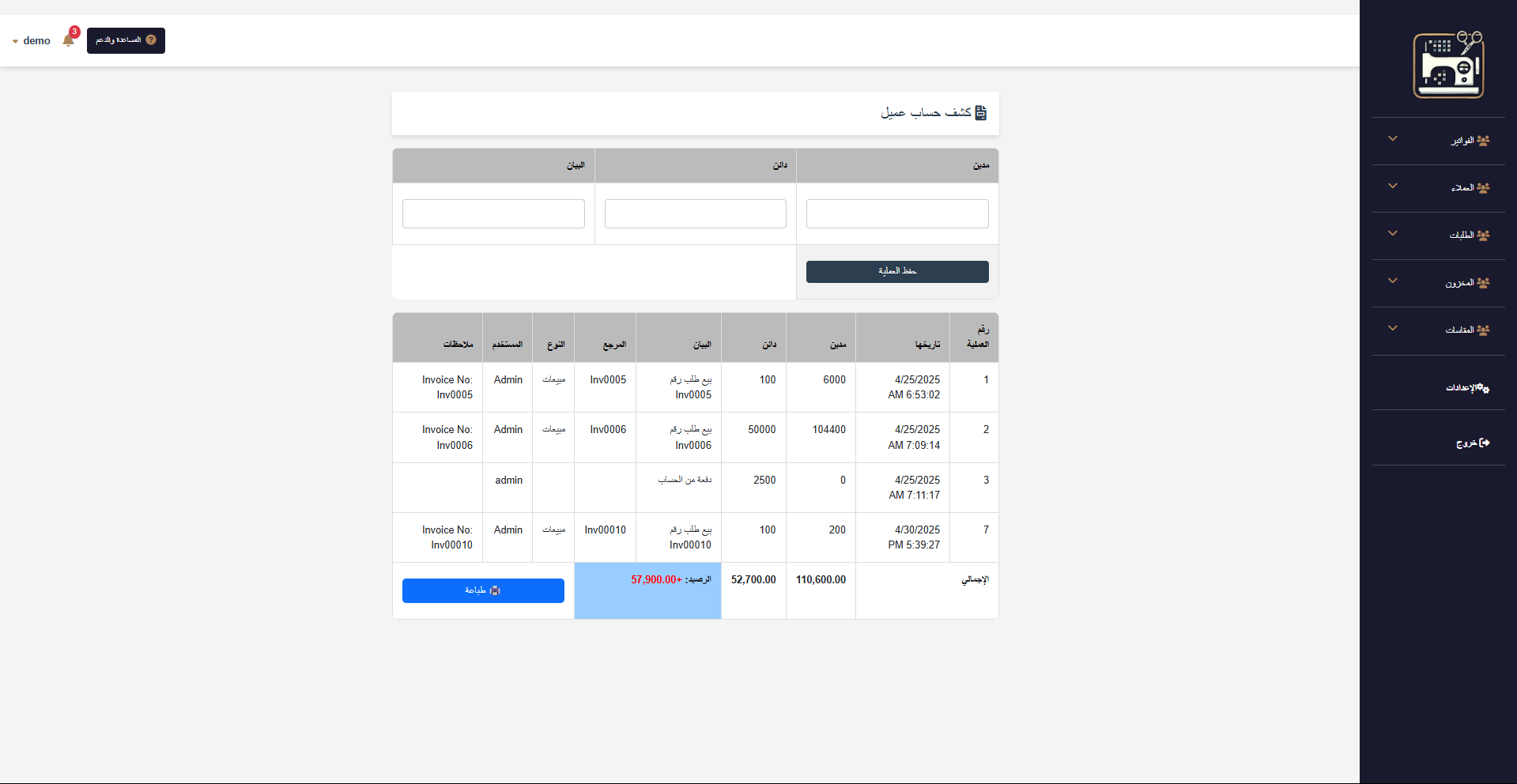The image size is (1517, 784).
Task: Click credit value 2500
Action: [764, 481]
